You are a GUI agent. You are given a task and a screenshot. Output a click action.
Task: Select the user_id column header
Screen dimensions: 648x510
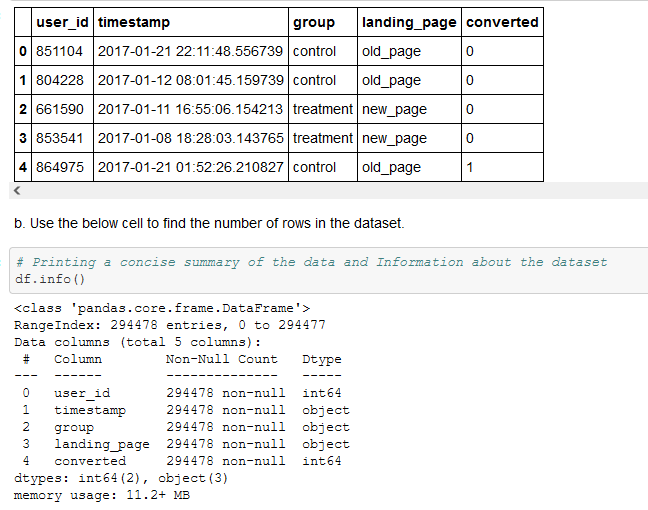pyautogui.click(x=62, y=22)
